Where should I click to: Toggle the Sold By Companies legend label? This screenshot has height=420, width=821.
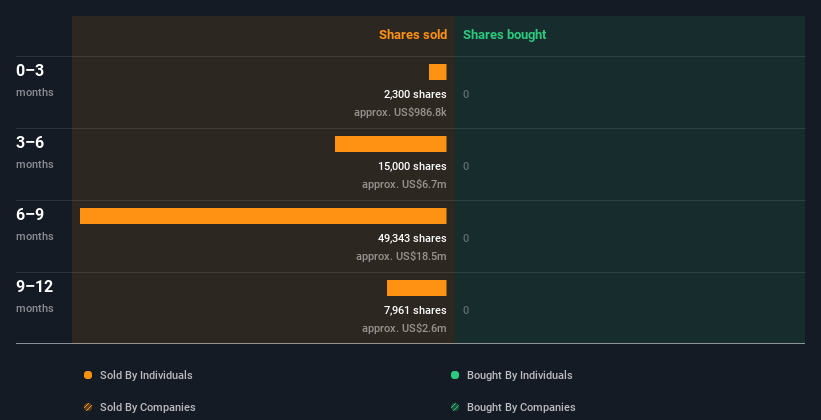tap(148, 407)
